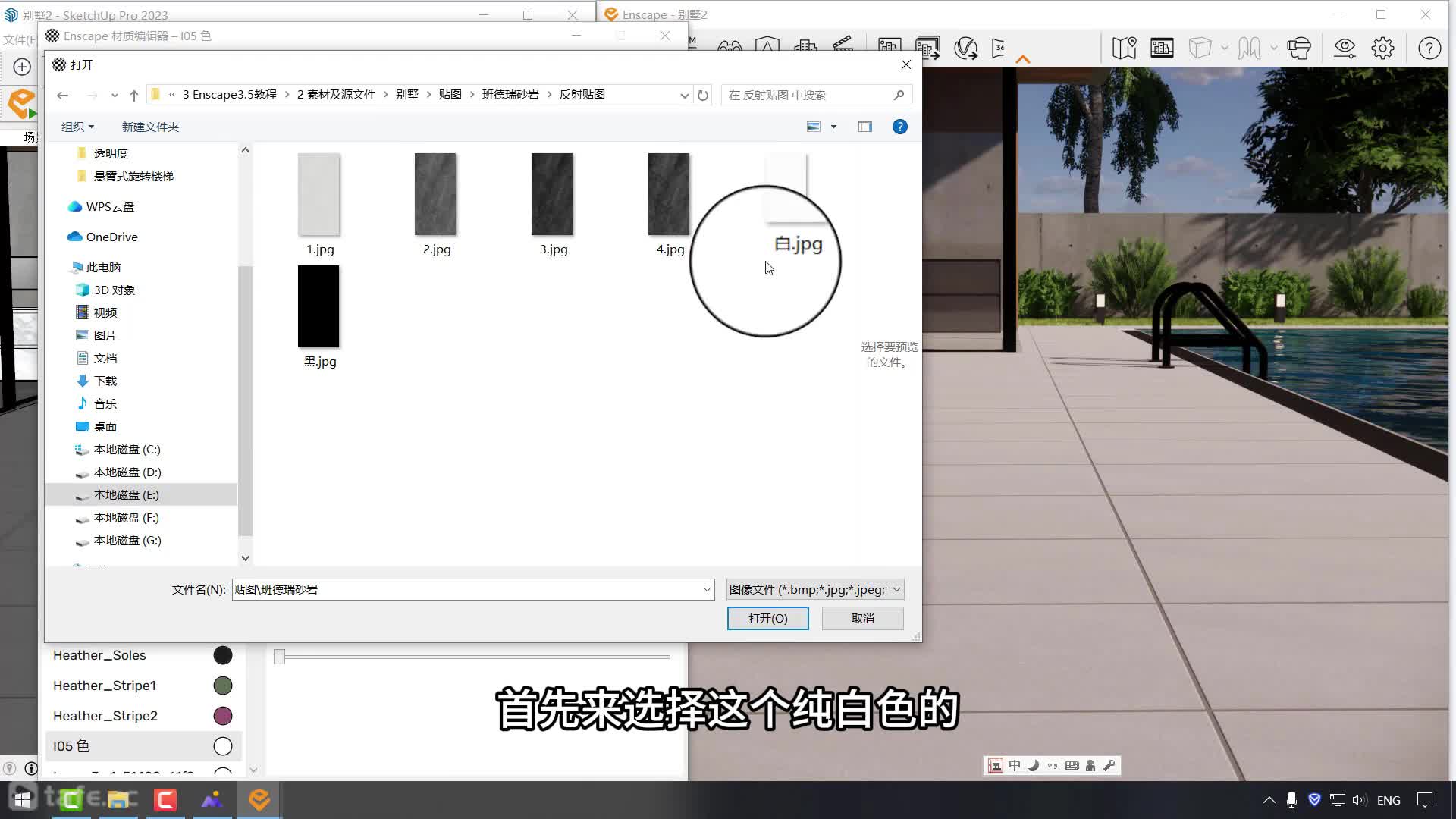The width and height of the screenshot is (1456, 819).
Task: Select 本地磁盘 (D:) drive
Action: [127, 472]
